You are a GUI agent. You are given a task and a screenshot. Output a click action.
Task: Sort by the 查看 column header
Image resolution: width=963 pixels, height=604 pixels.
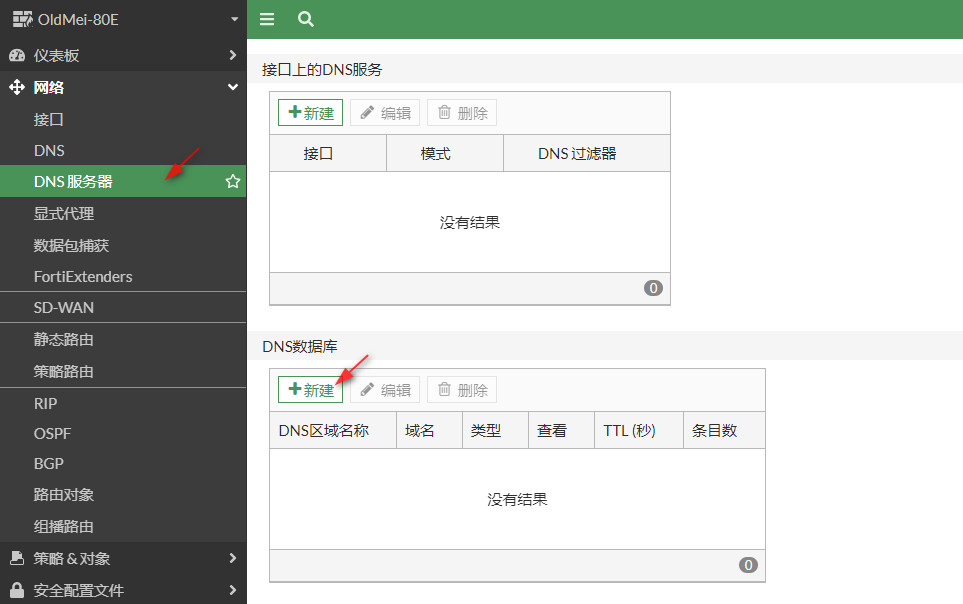pyautogui.click(x=561, y=430)
